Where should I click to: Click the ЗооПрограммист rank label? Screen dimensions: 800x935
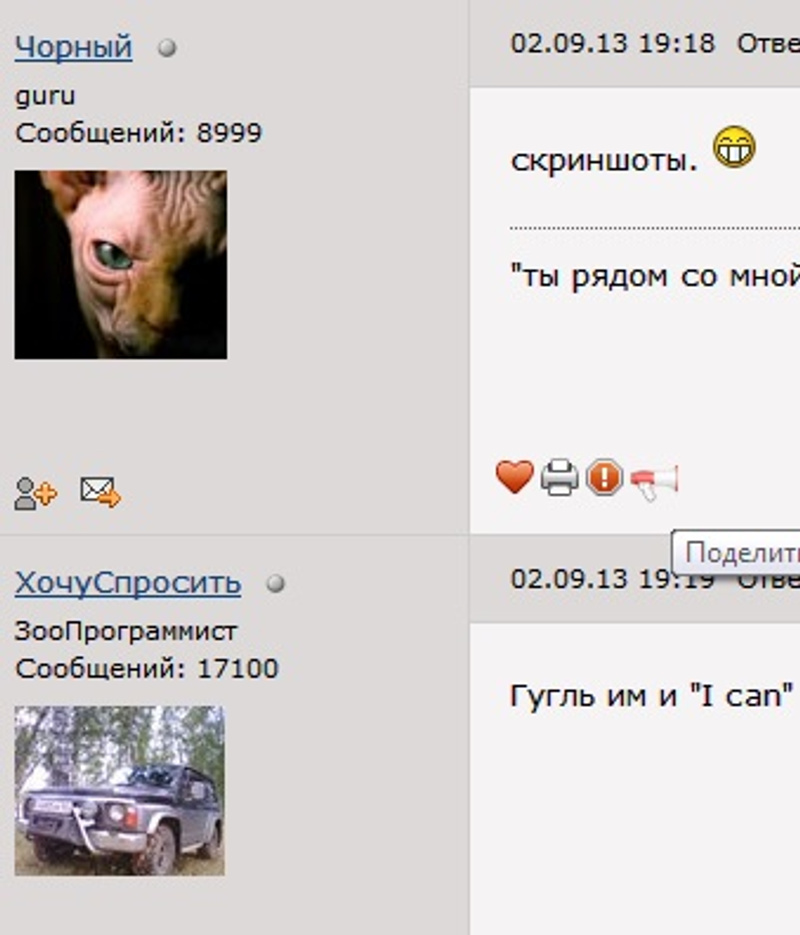126,631
